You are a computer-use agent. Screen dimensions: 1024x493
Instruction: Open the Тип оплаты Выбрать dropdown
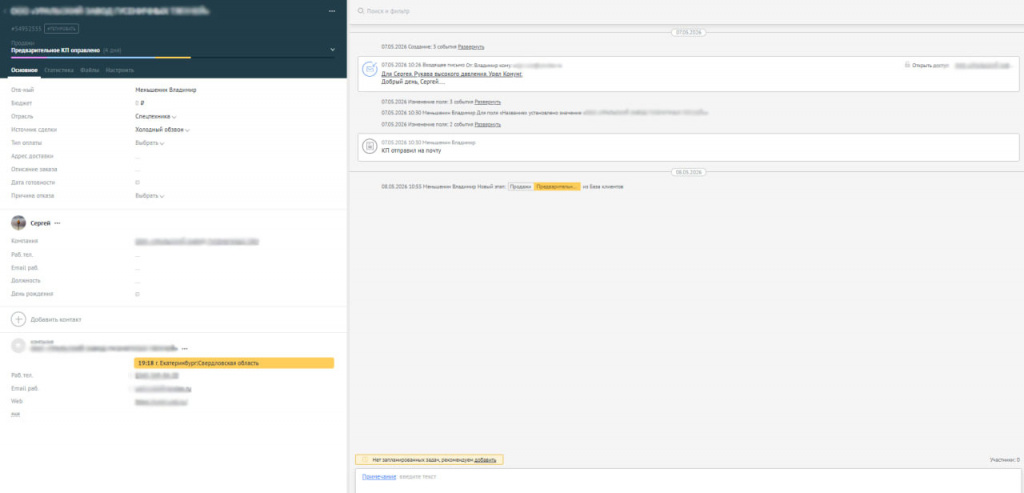pos(150,143)
